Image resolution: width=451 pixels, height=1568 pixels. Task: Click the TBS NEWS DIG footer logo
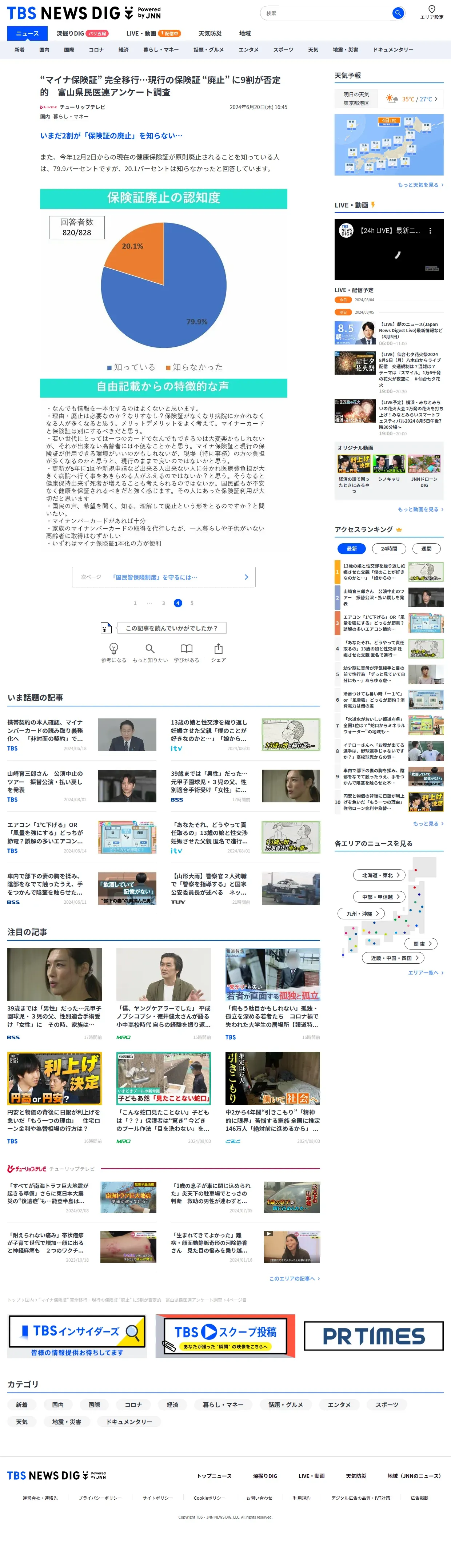[57, 1475]
